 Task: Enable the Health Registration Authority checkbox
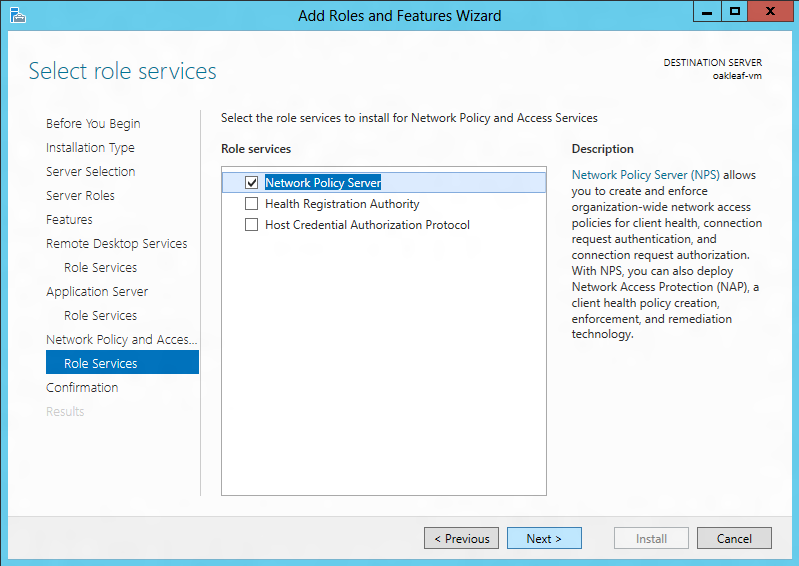251,204
